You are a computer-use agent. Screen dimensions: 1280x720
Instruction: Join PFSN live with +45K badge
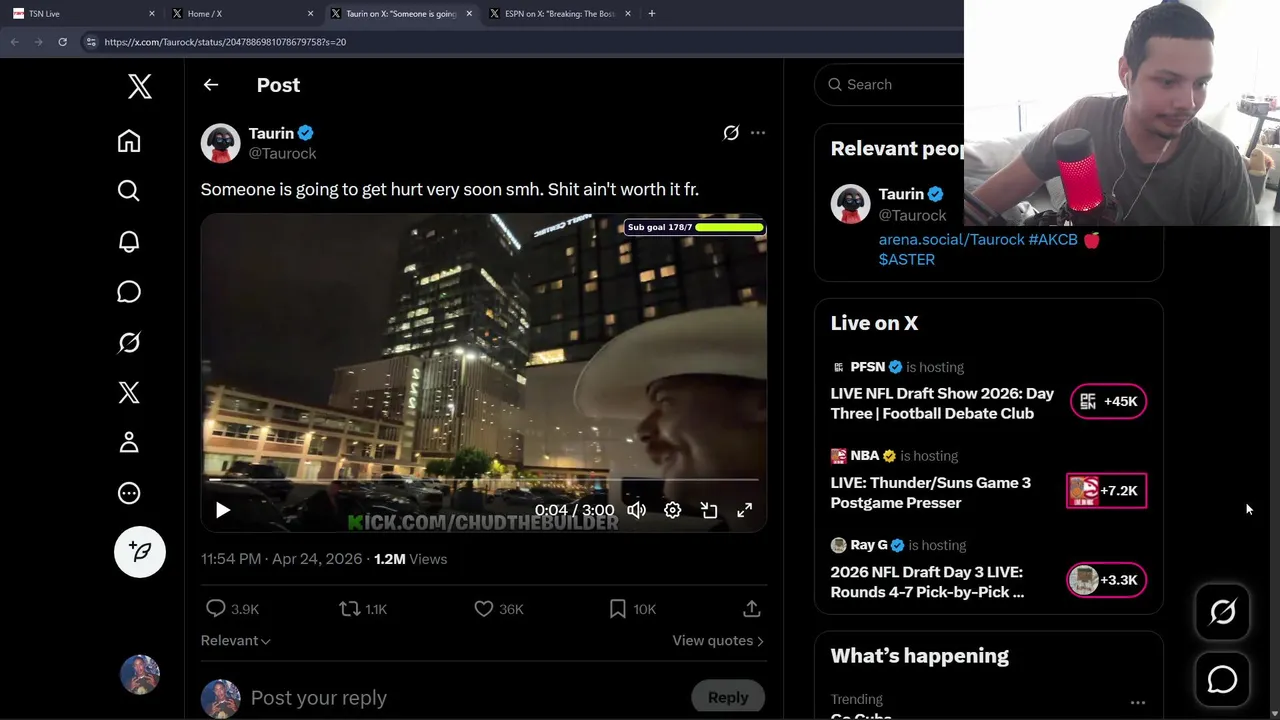coord(1108,401)
